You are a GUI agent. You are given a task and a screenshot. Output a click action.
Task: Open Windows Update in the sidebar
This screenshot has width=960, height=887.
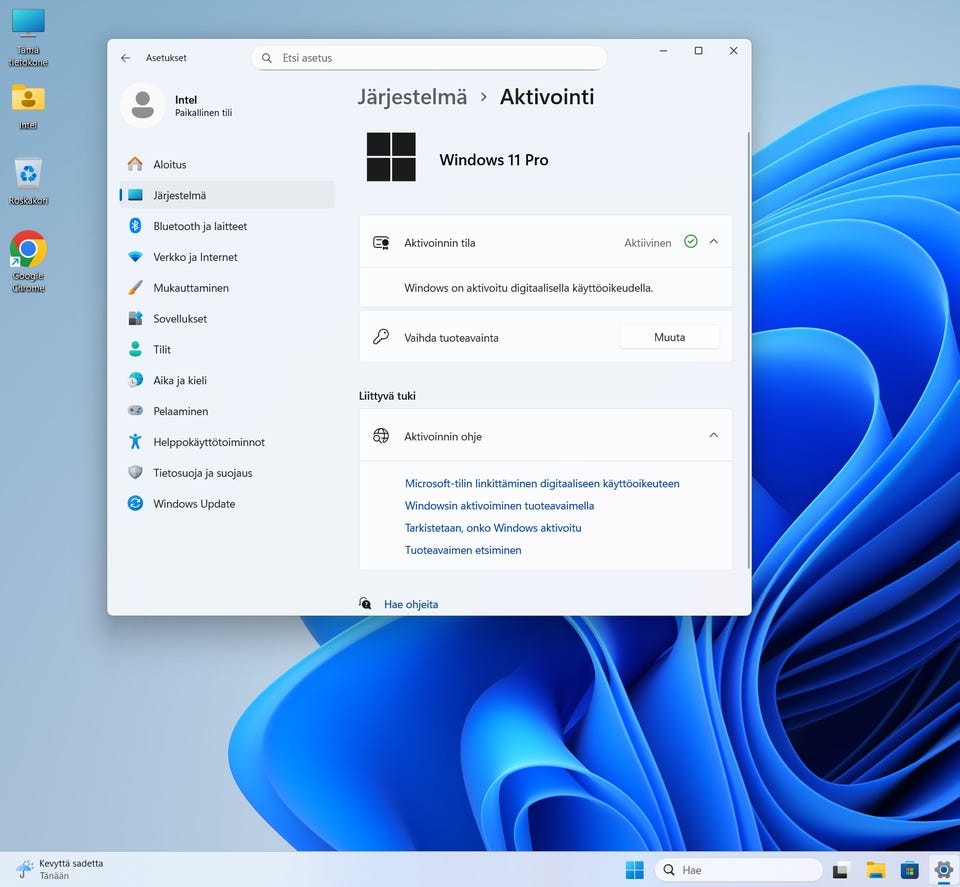[x=194, y=504]
